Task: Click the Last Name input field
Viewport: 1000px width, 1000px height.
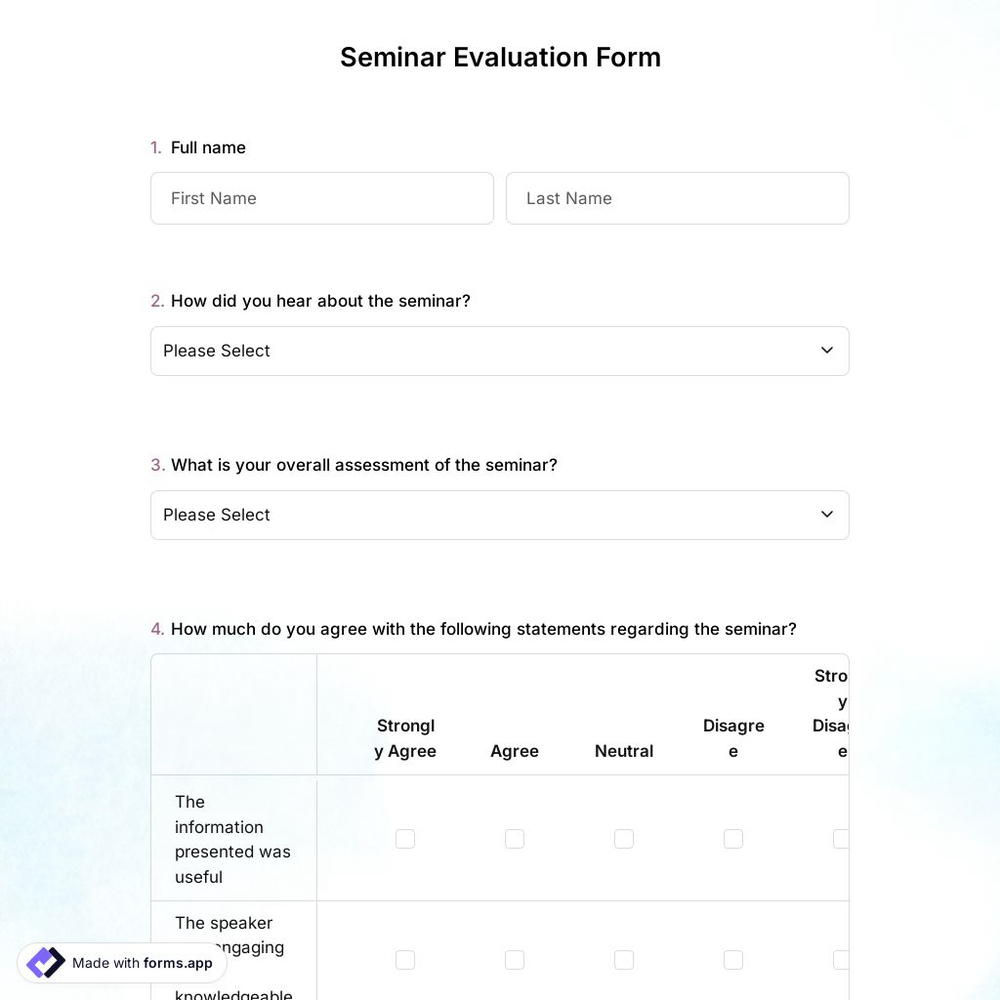Action: coord(677,198)
